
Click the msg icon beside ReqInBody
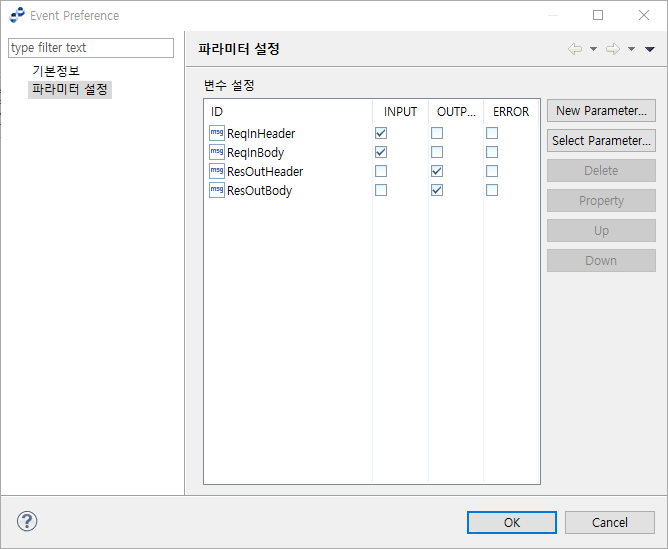click(x=217, y=152)
